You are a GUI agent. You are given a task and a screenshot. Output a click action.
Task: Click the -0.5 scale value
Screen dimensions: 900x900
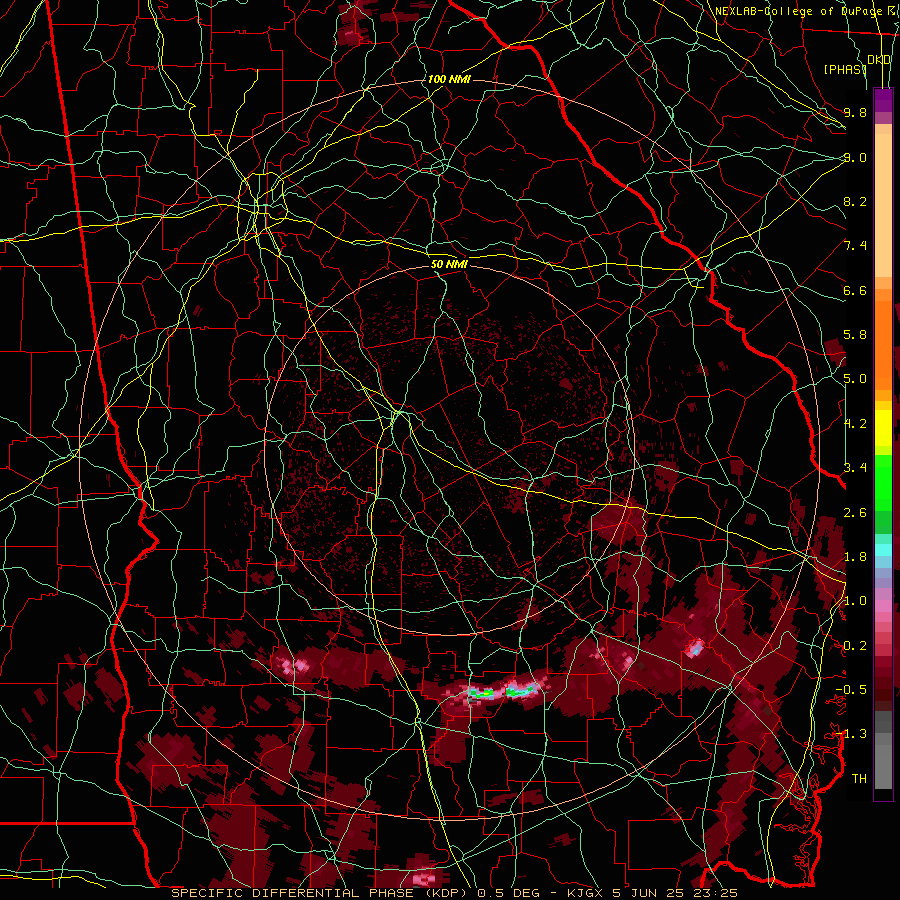click(851, 690)
